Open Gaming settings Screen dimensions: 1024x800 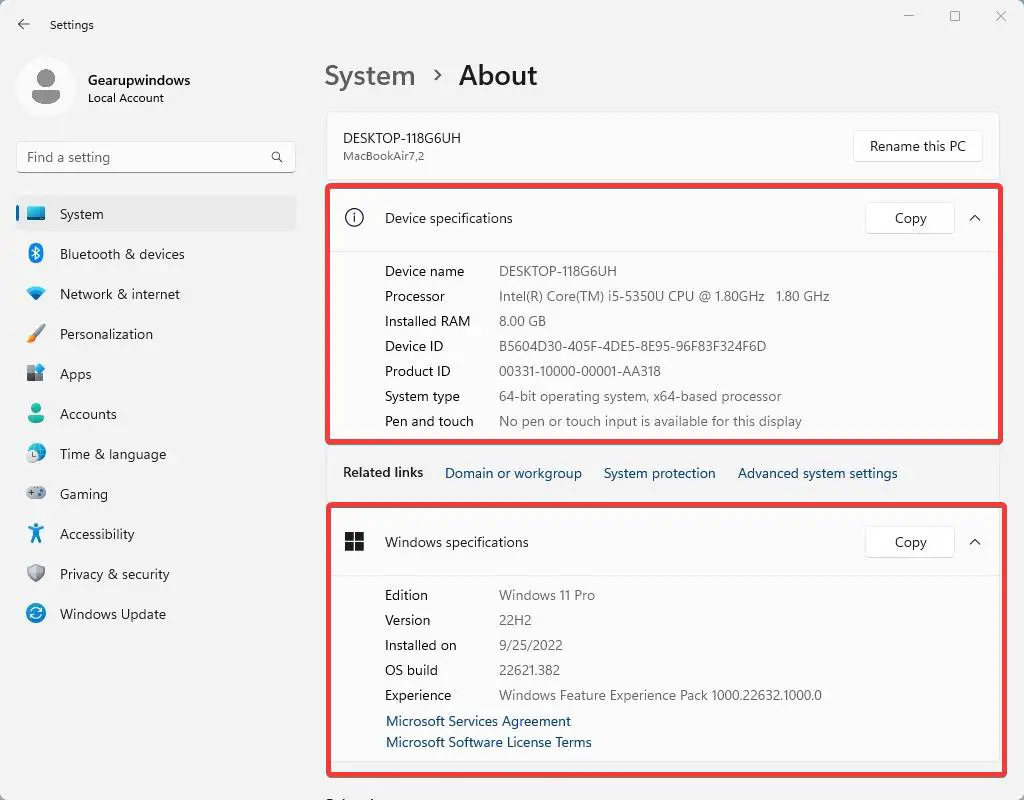(156, 494)
